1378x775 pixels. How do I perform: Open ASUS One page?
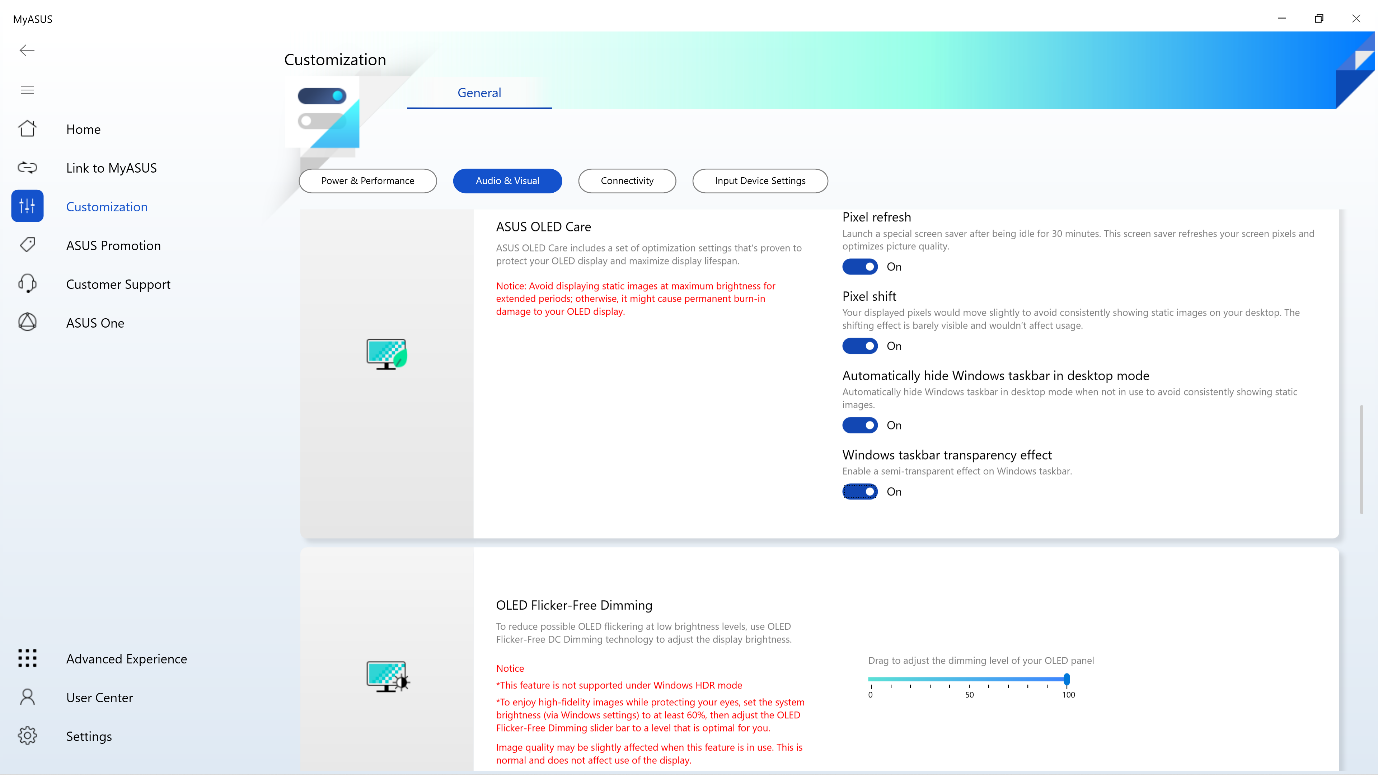[x=95, y=323]
